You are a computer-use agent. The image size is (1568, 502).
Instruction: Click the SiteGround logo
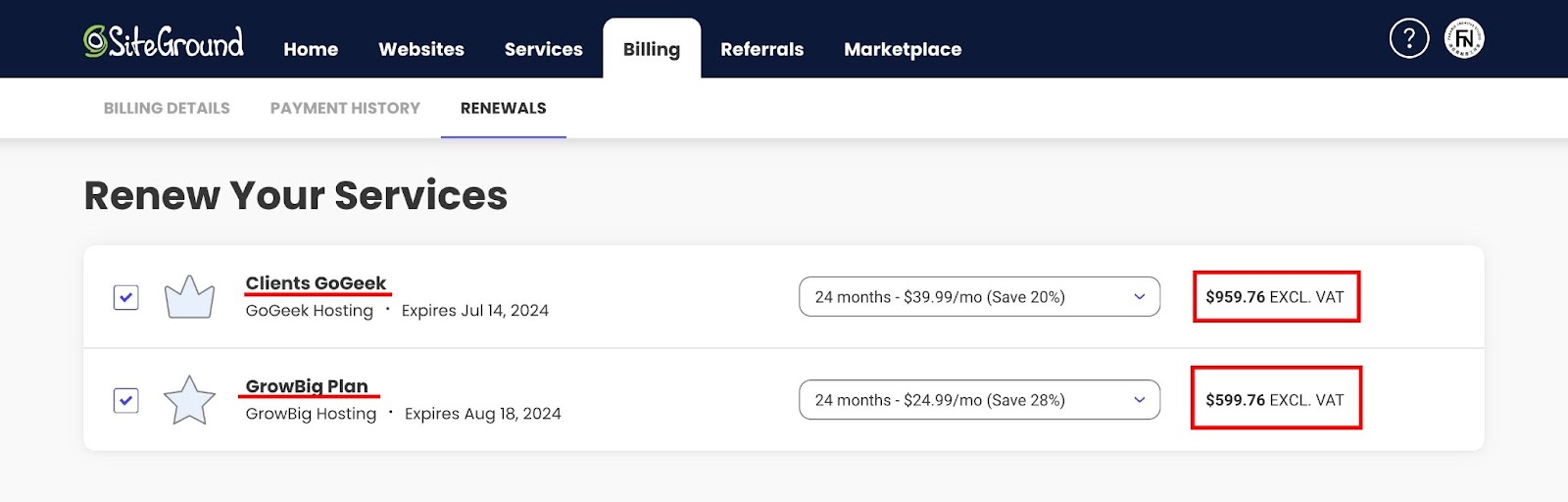click(x=164, y=41)
